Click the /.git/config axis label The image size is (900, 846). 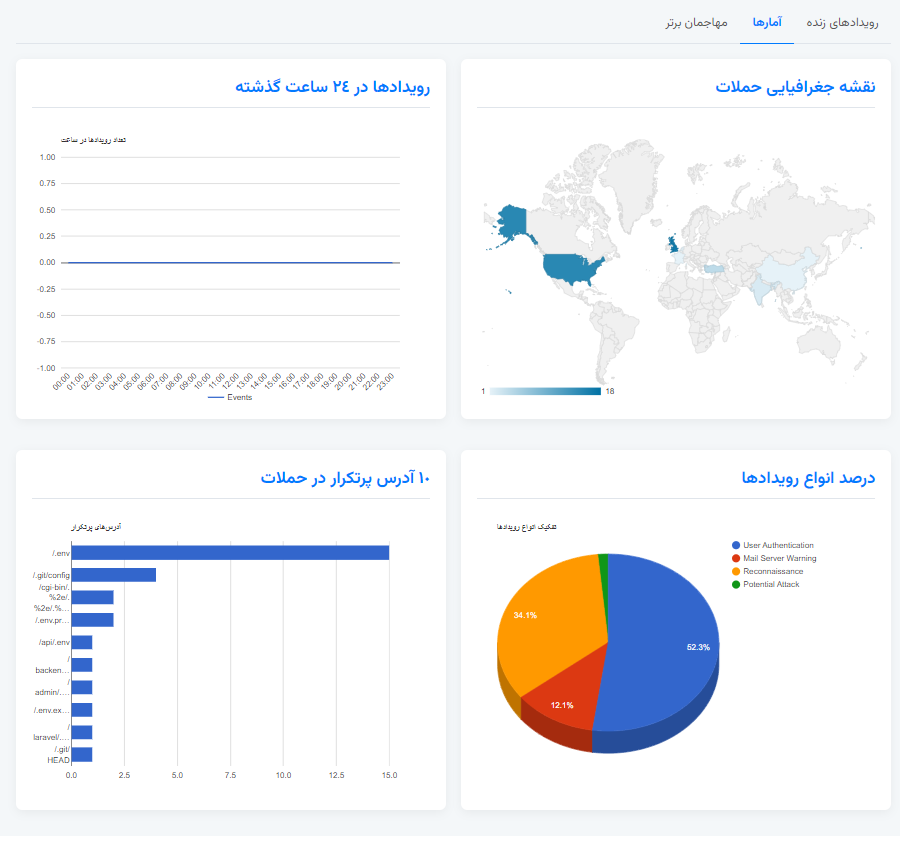[x=51, y=576]
